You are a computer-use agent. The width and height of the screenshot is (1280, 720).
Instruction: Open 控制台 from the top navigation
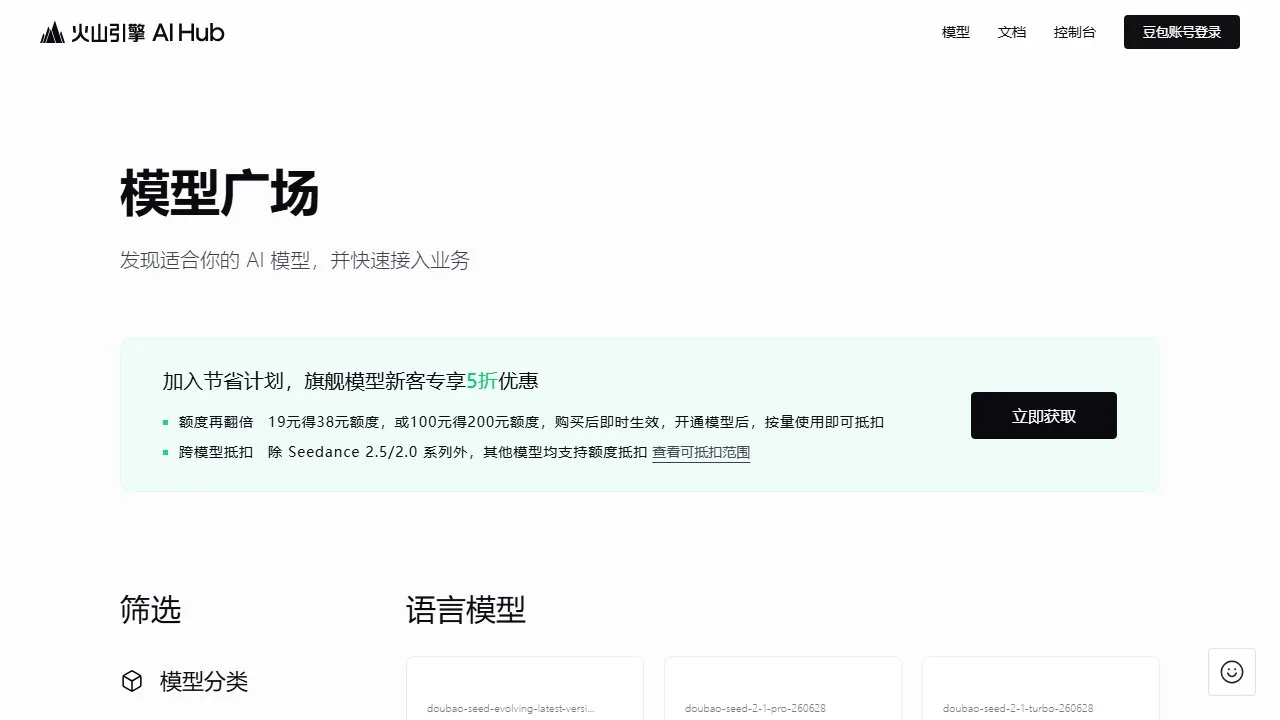(1075, 32)
